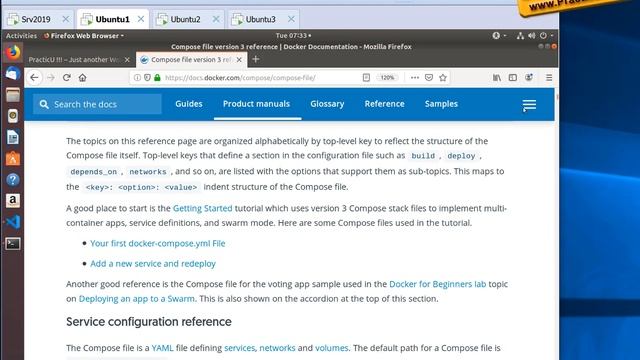Open the Help icon in the dock
Viewport: 640px width, 360px height.
13,180
